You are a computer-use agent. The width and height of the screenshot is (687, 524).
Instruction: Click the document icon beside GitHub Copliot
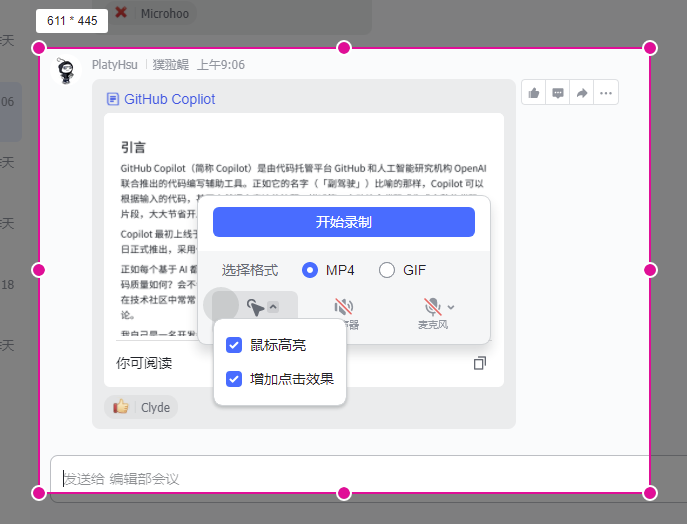(x=113, y=99)
